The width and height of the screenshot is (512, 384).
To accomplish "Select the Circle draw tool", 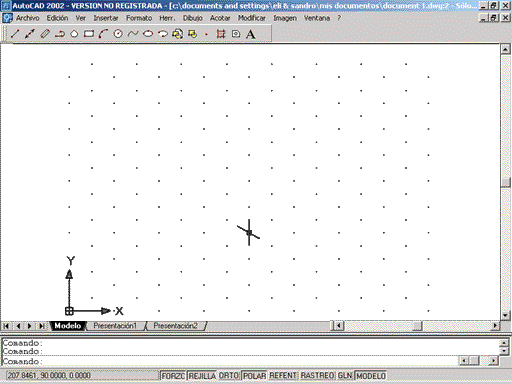I will (118, 34).
